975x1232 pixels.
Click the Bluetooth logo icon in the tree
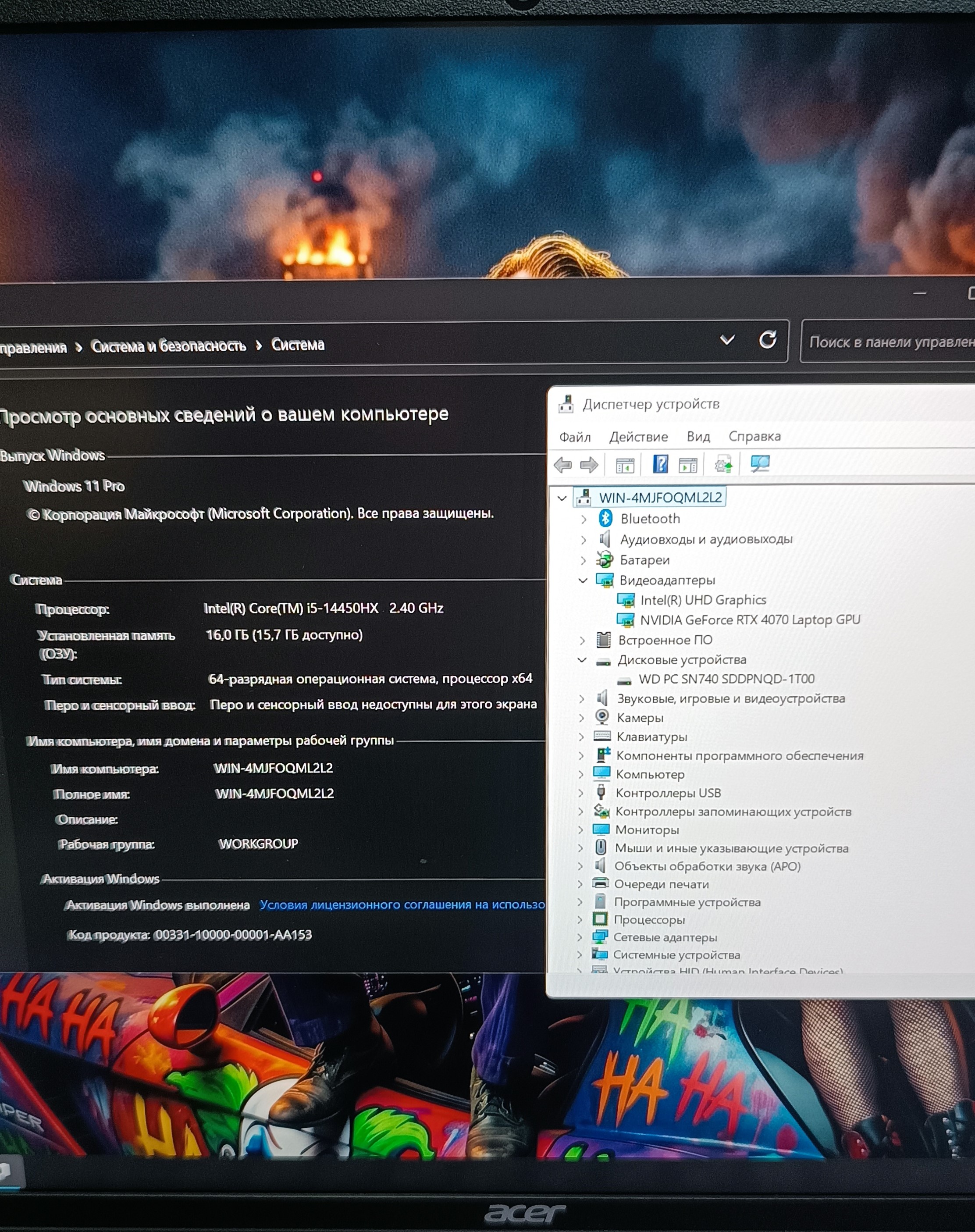pos(606,518)
